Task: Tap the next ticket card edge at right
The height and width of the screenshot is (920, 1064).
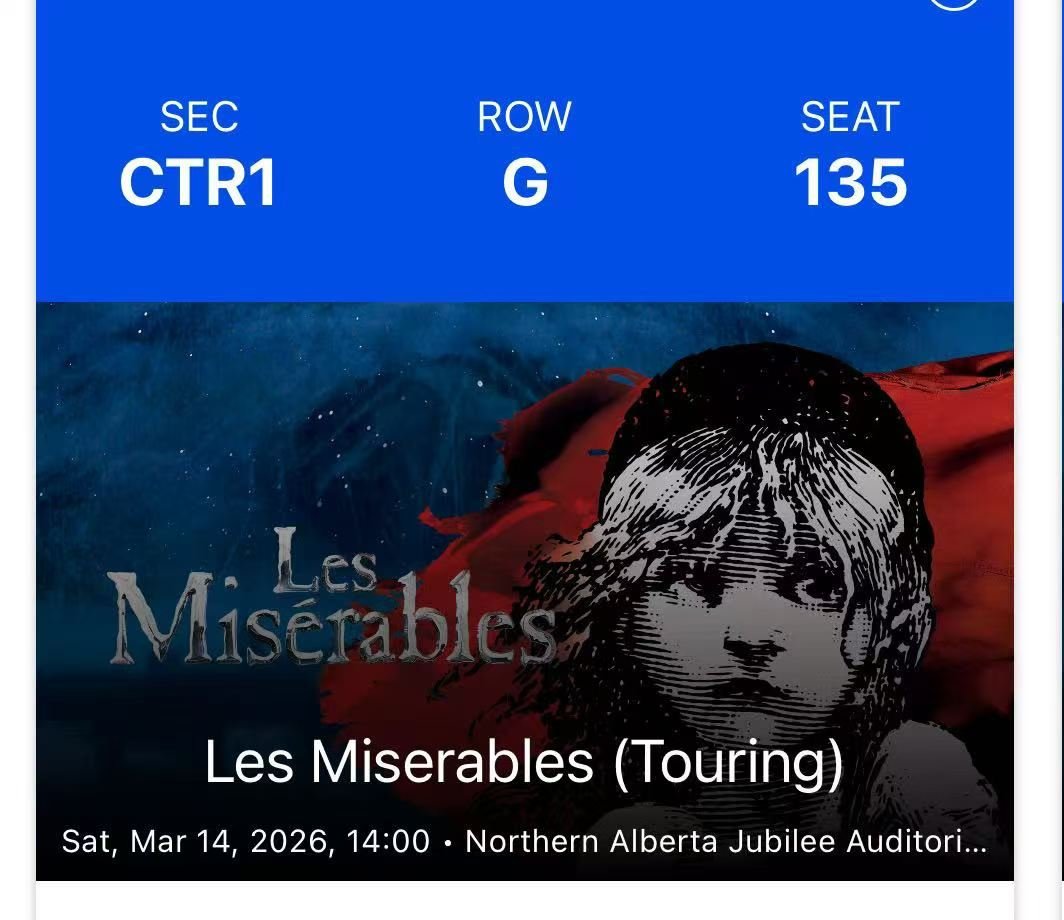Action: tap(1060, 450)
